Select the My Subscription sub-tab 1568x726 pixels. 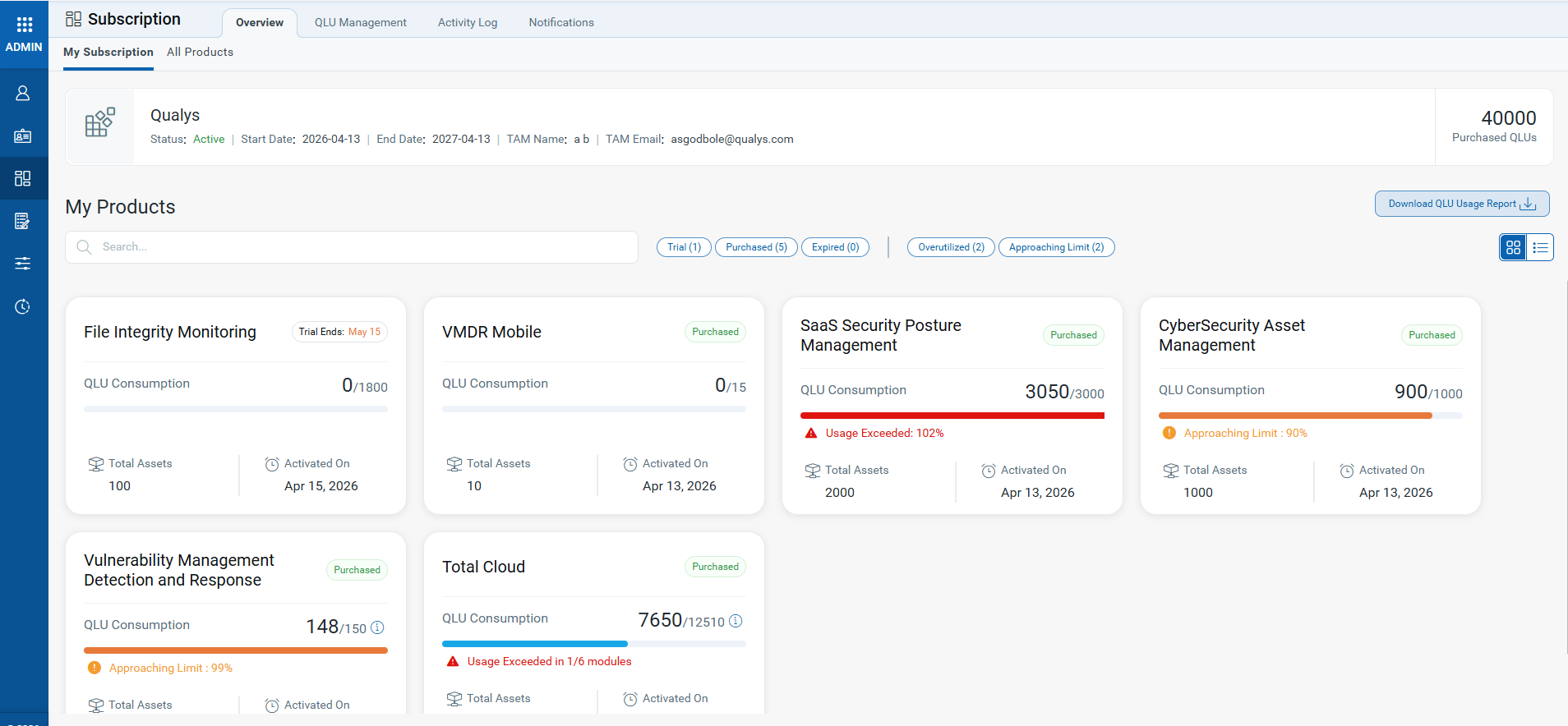(108, 52)
